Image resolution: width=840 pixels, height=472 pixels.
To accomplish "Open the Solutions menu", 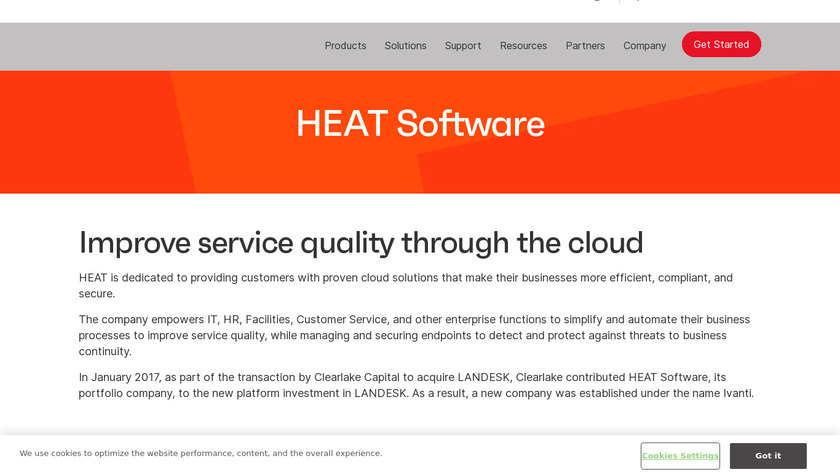I will (x=406, y=46).
